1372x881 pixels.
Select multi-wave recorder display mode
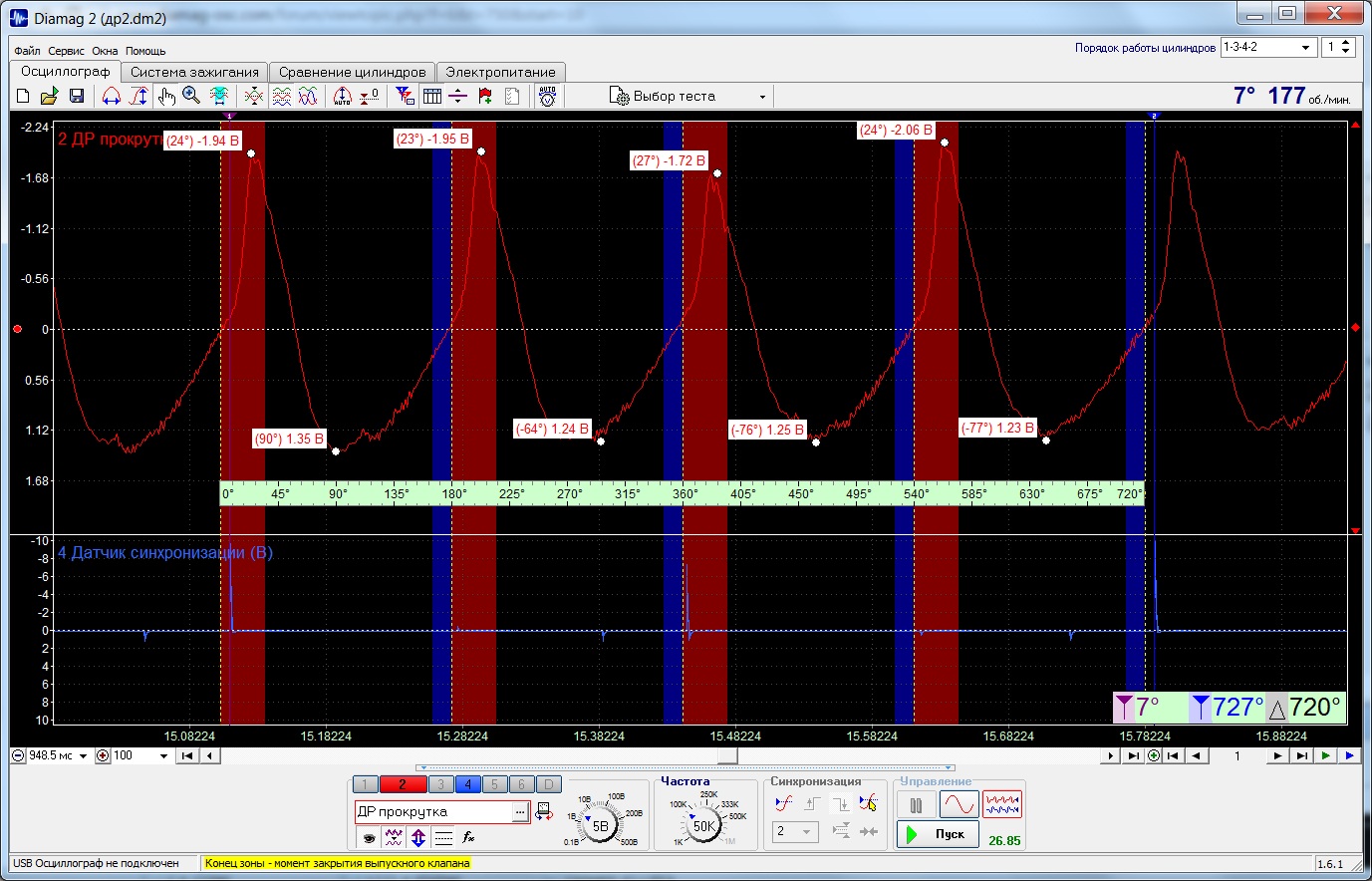[1002, 804]
